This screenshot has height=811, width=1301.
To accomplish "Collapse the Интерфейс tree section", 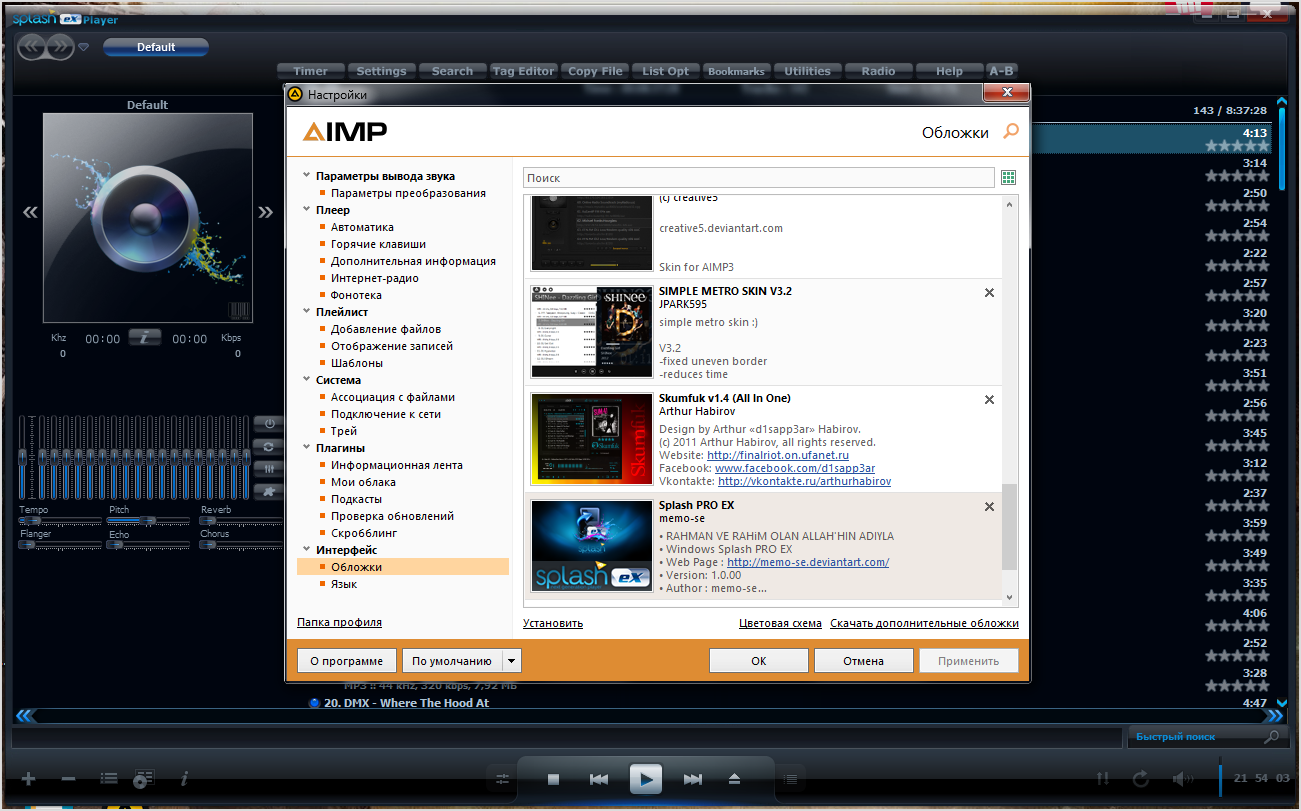I will pyautogui.click(x=306, y=550).
